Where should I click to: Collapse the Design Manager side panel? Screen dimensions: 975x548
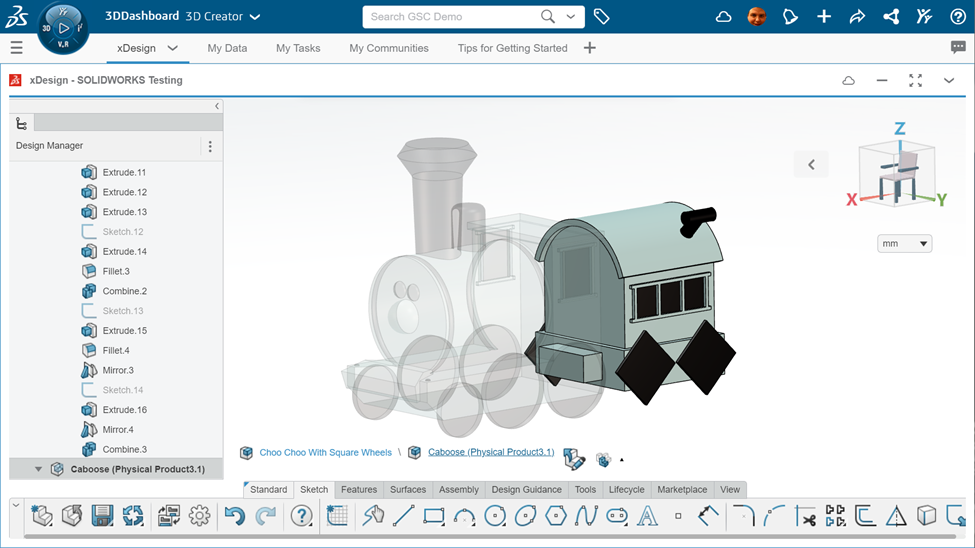[x=216, y=106]
